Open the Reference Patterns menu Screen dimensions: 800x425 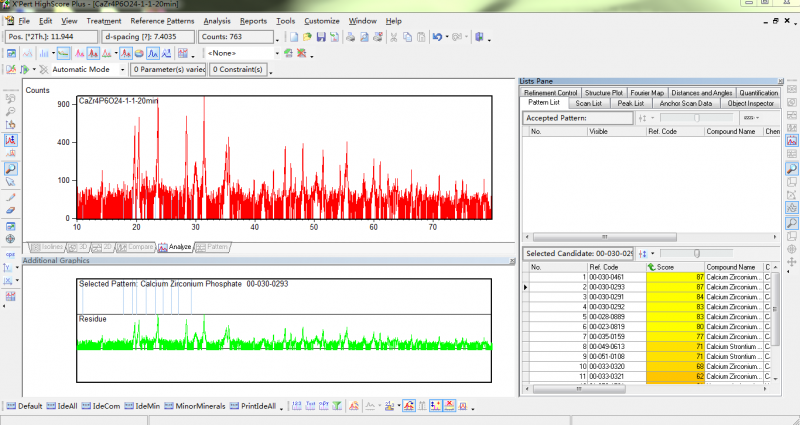(162, 20)
